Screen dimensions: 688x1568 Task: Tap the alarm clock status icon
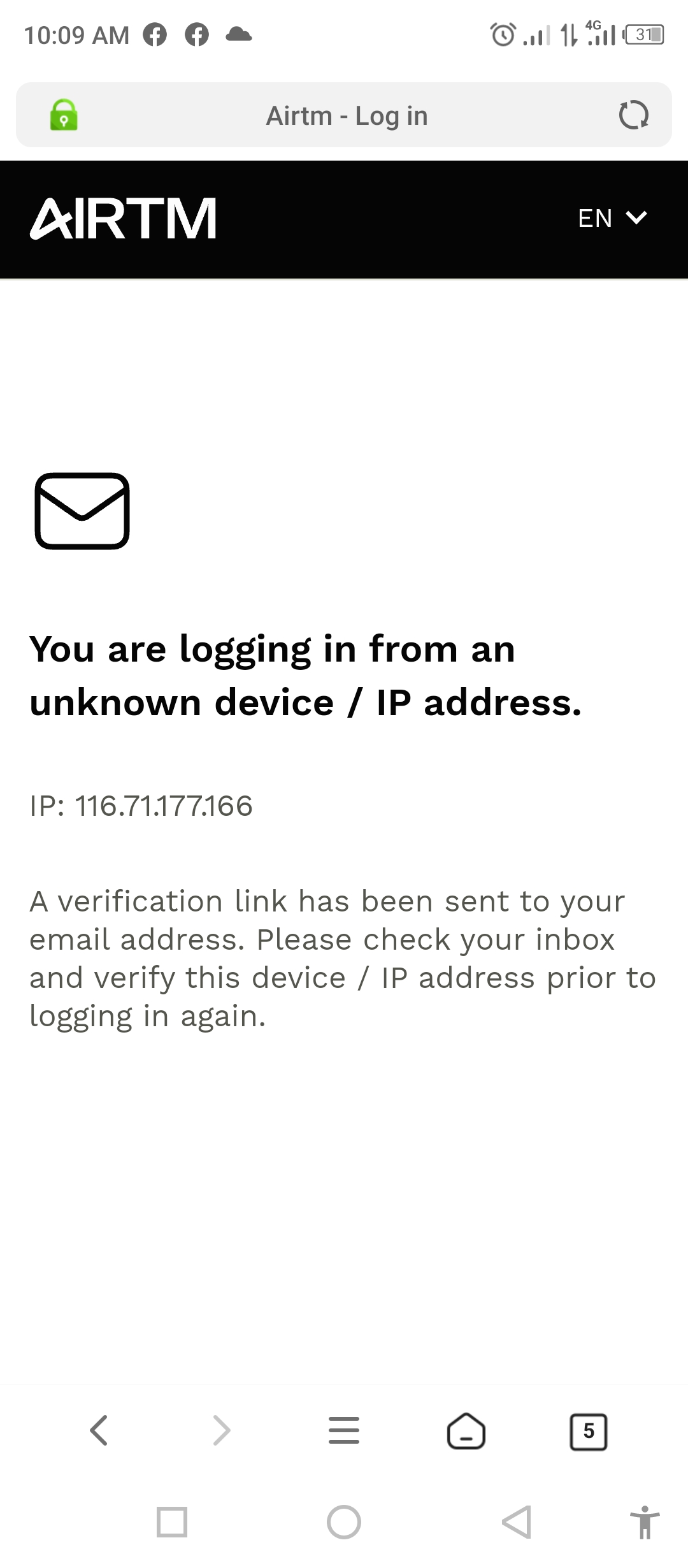tap(503, 34)
